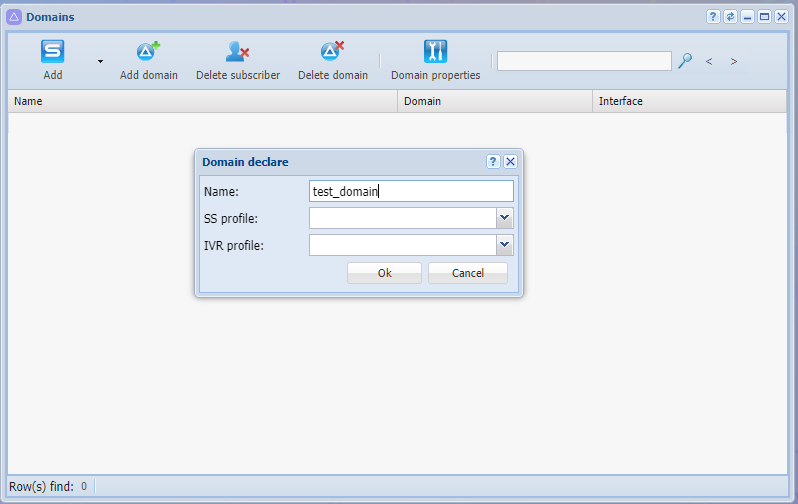Click the Add subscriber icon
Viewport: 798px width, 504px height.
point(52,51)
